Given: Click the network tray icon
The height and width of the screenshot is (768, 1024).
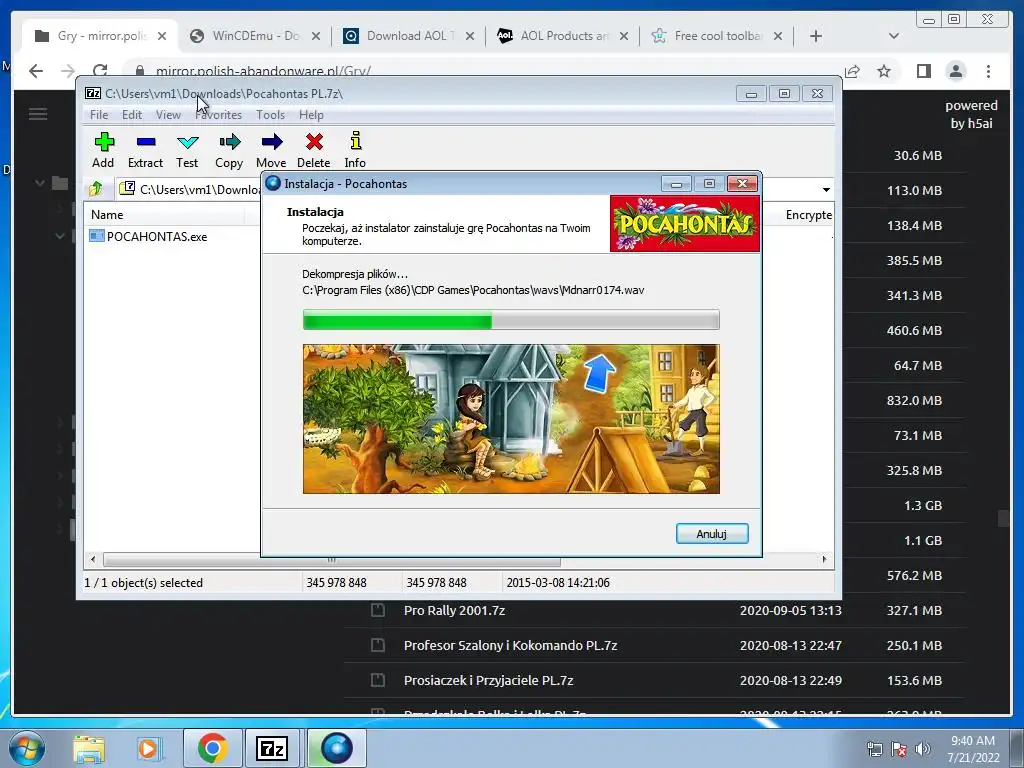Looking at the screenshot, I should pos(874,749).
